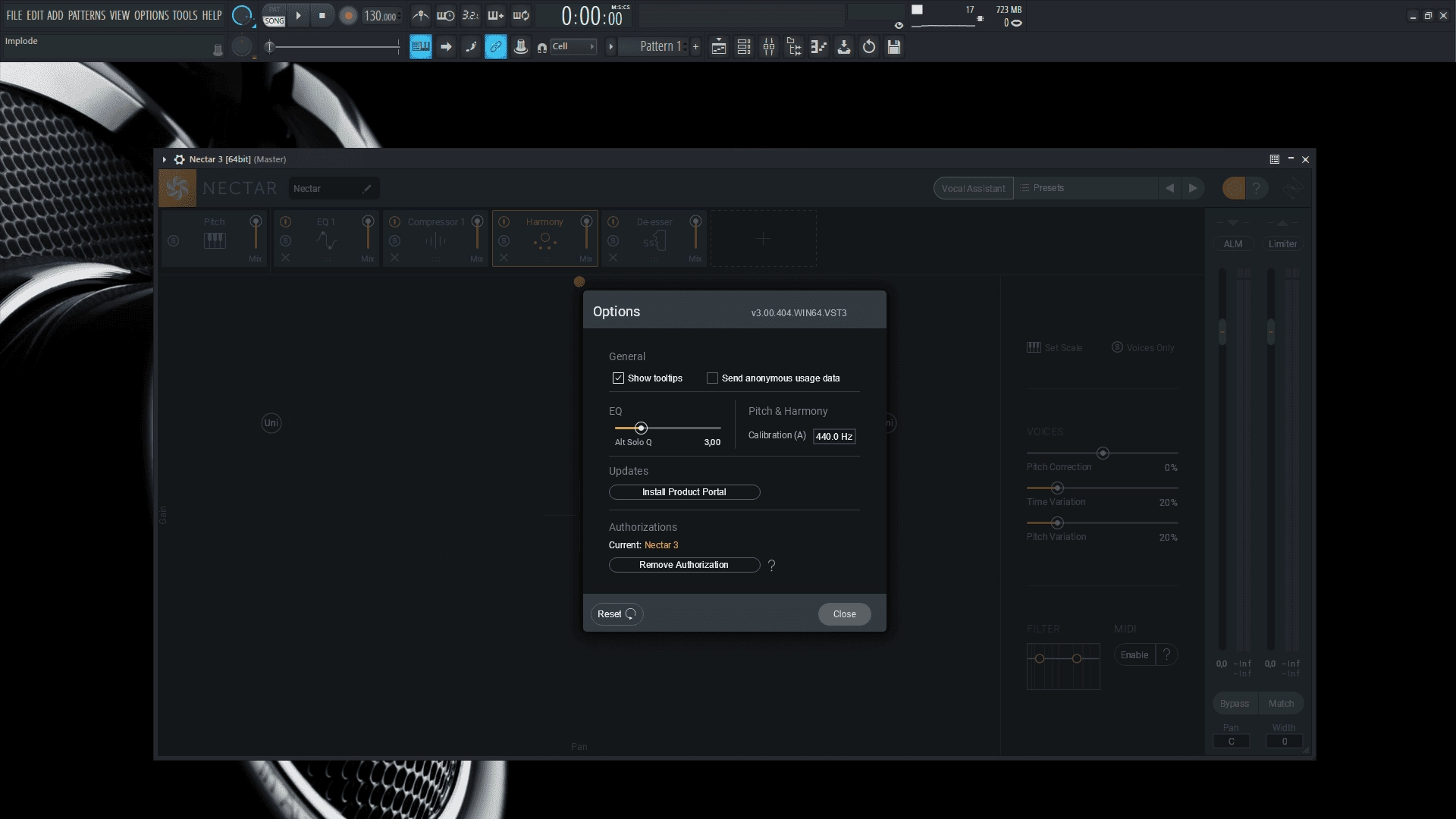Click the Nectar 3 title bar grid icon
This screenshot has width=1456, height=819.
[x=1275, y=159]
